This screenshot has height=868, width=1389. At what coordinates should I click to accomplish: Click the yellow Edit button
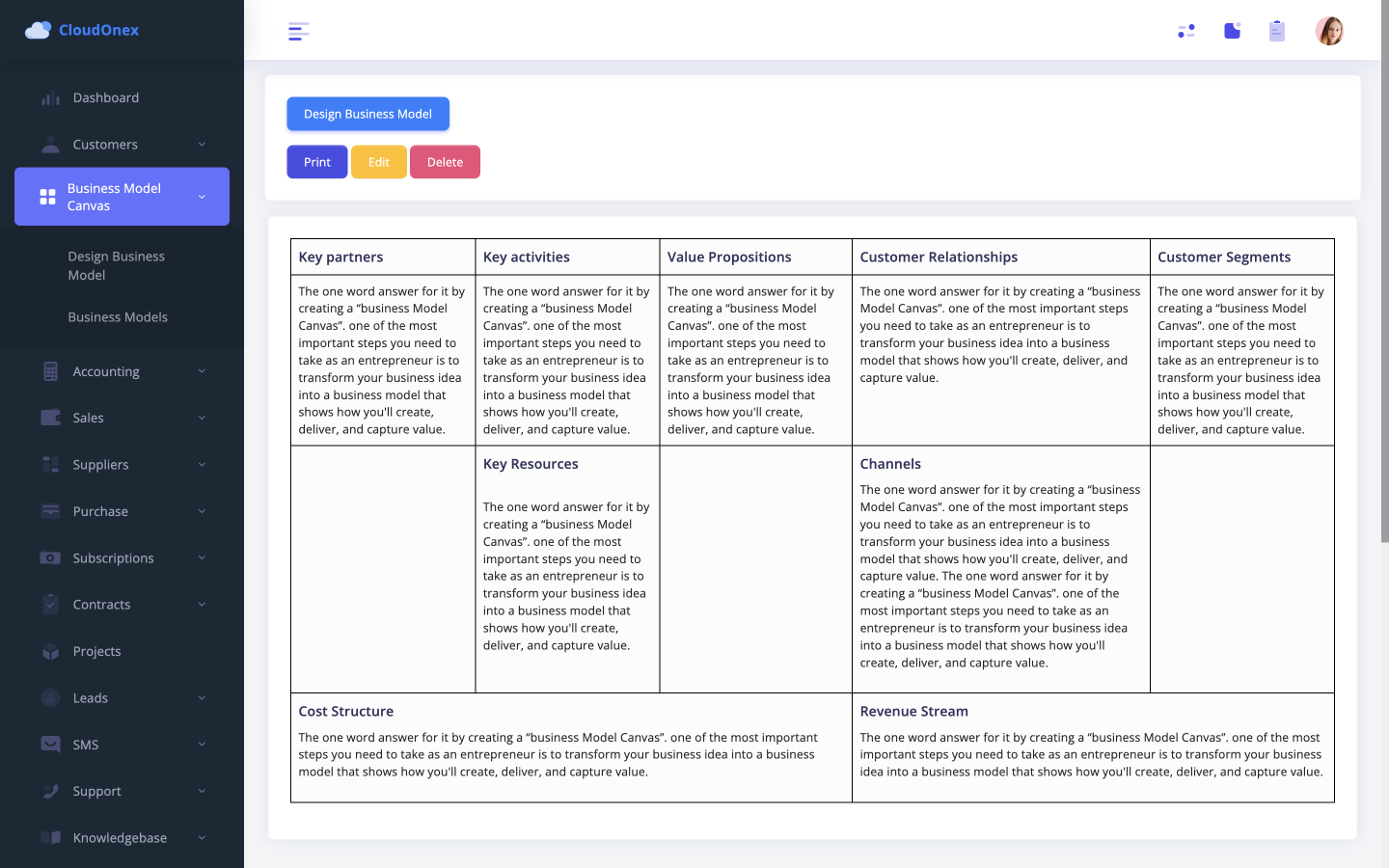pyautogui.click(x=378, y=162)
